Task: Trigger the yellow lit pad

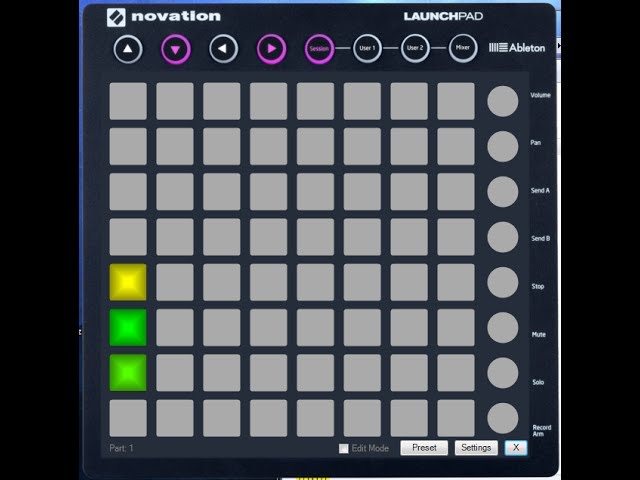Action: pyautogui.click(x=128, y=282)
